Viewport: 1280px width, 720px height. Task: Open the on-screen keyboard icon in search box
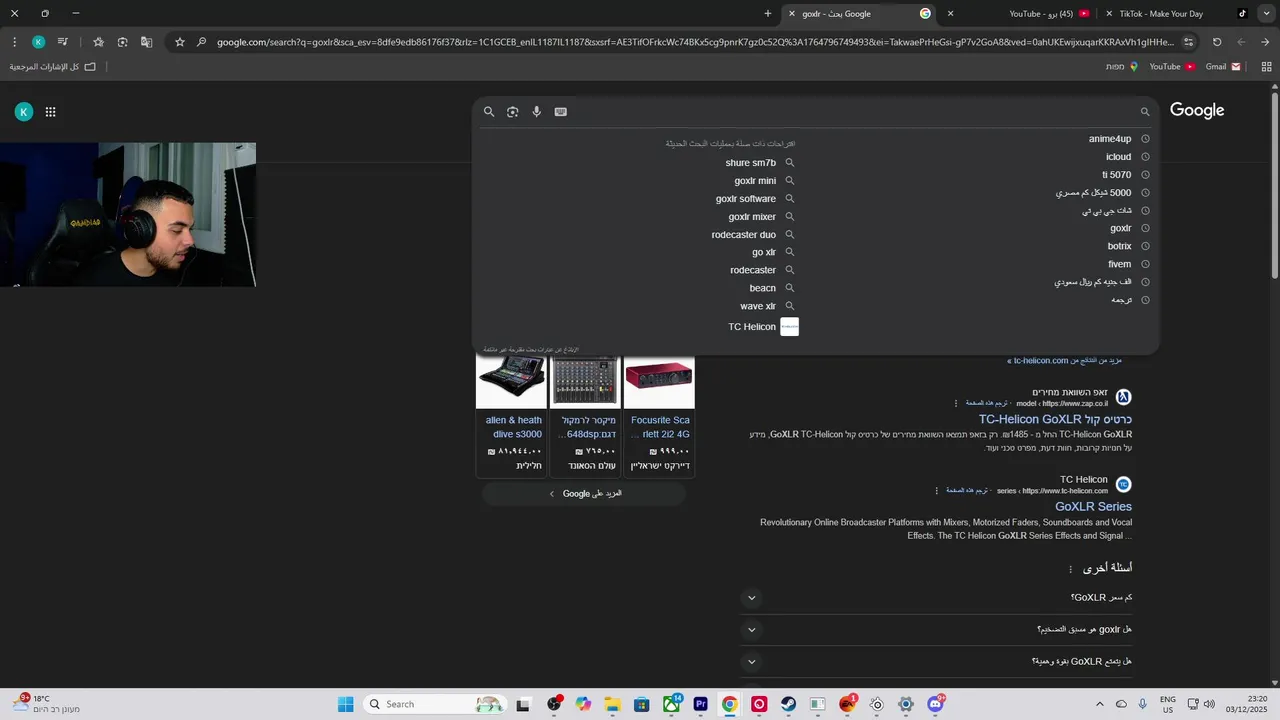[x=560, y=112]
